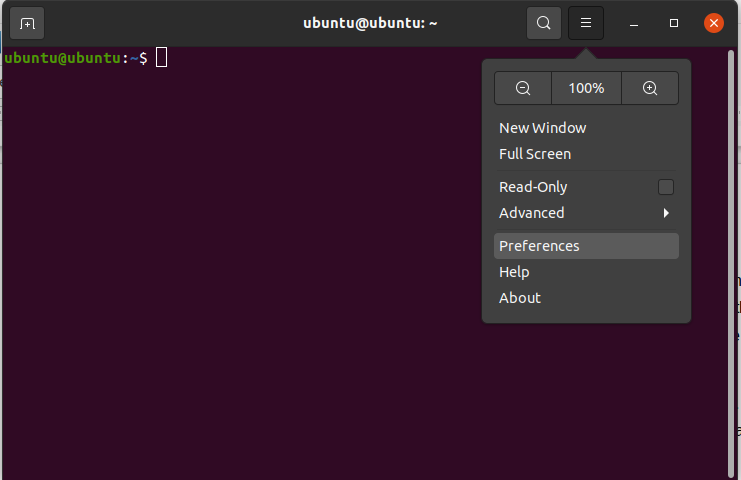Expand the Advanced submenu arrow
Viewport: 741px width, 480px height.
(666, 213)
